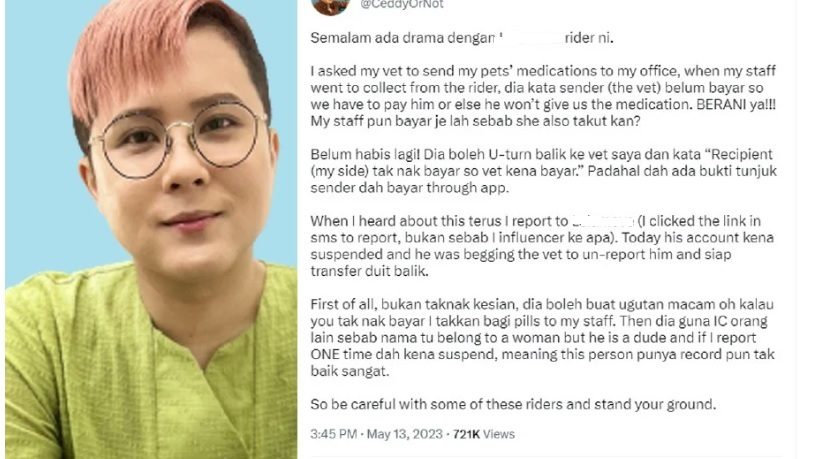Select the capitalized word "BERANI"
Image resolution: width=815 pixels, height=459 pixels.
pyautogui.click(x=722, y=104)
